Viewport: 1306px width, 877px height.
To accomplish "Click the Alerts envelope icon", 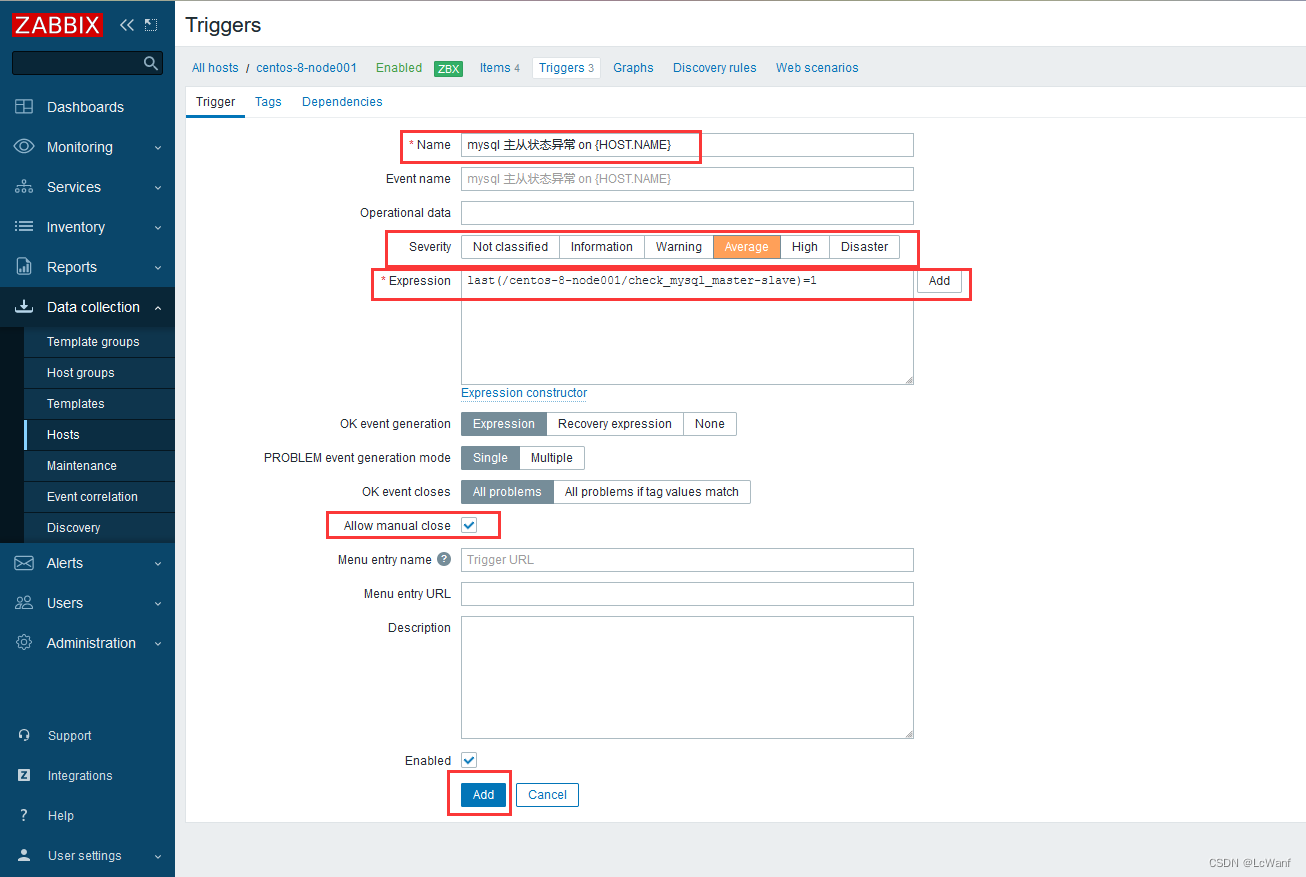I will 24,563.
